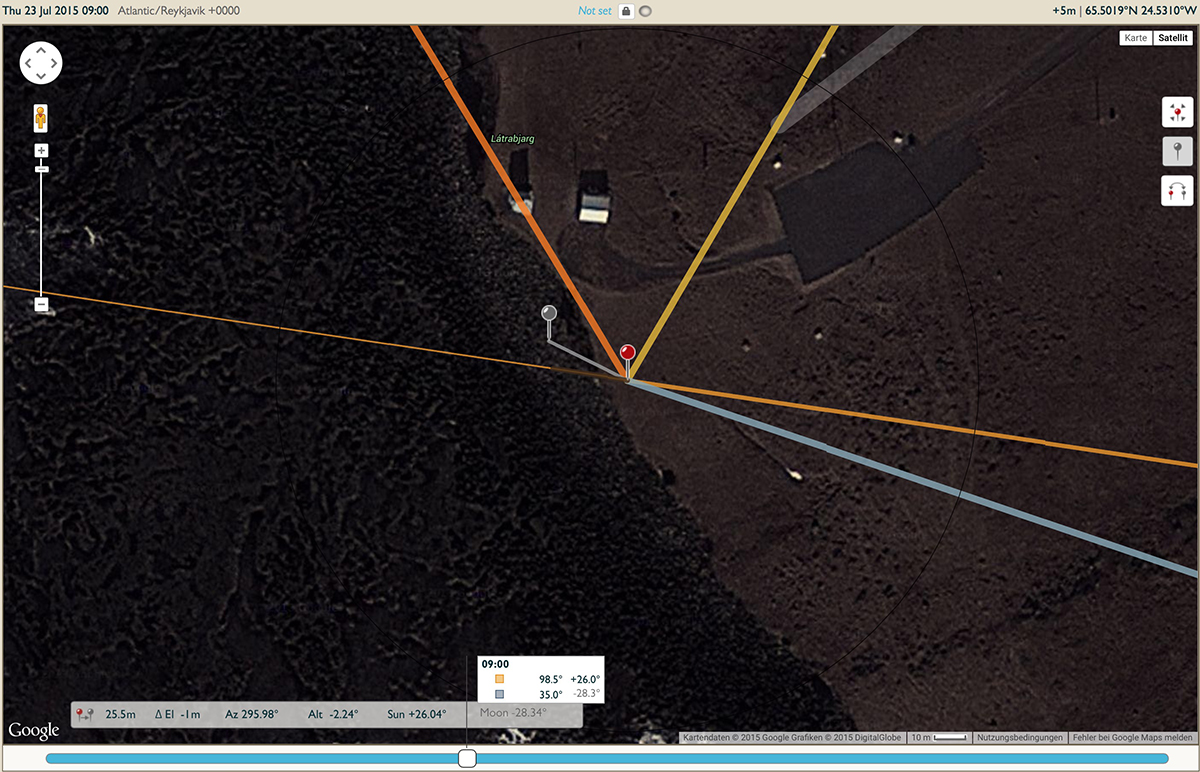Toggle the location lock icon
This screenshot has height=772, width=1200.
click(x=626, y=11)
